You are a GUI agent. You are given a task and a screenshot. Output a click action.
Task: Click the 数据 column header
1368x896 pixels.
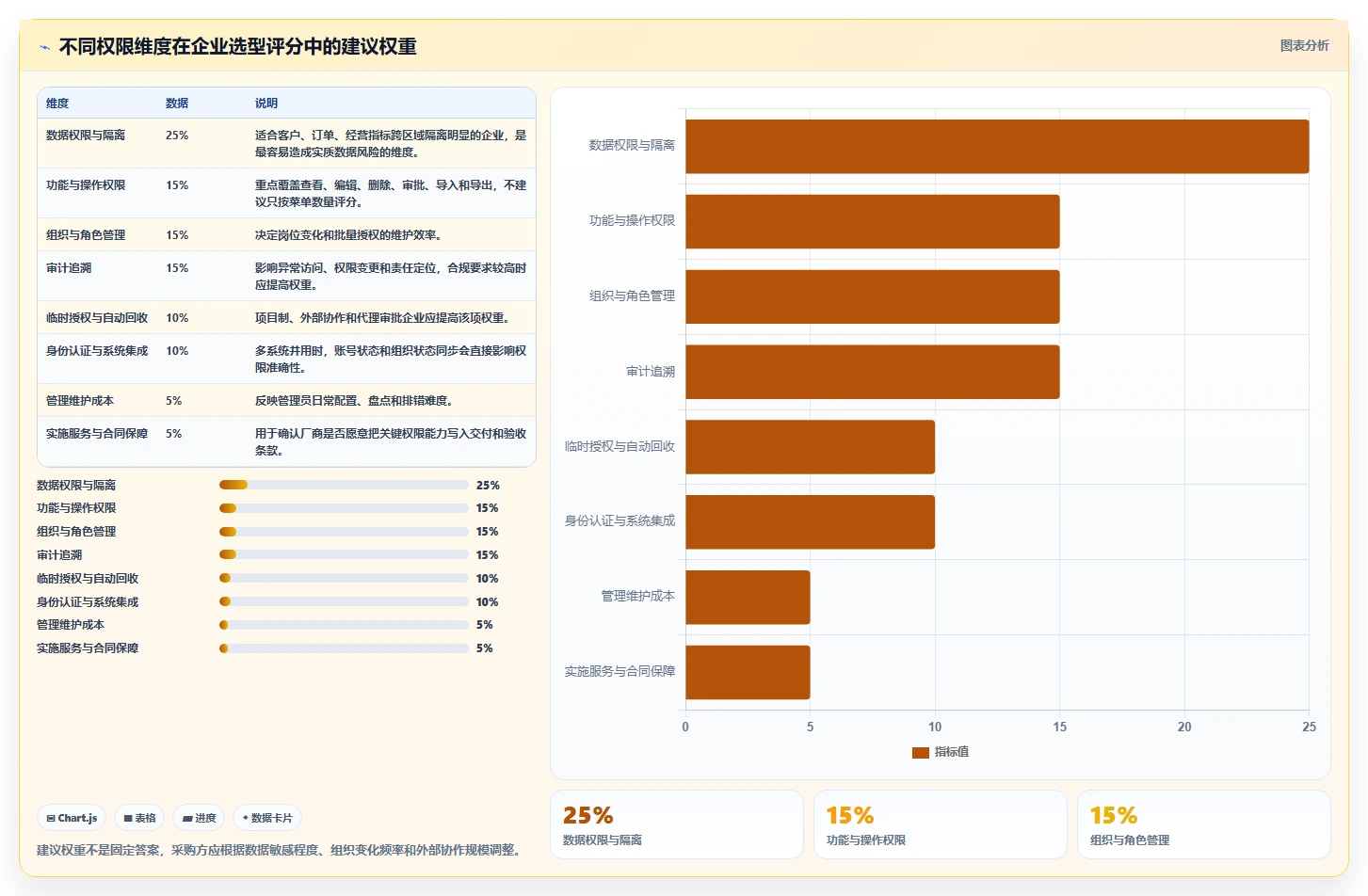(177, 104)
